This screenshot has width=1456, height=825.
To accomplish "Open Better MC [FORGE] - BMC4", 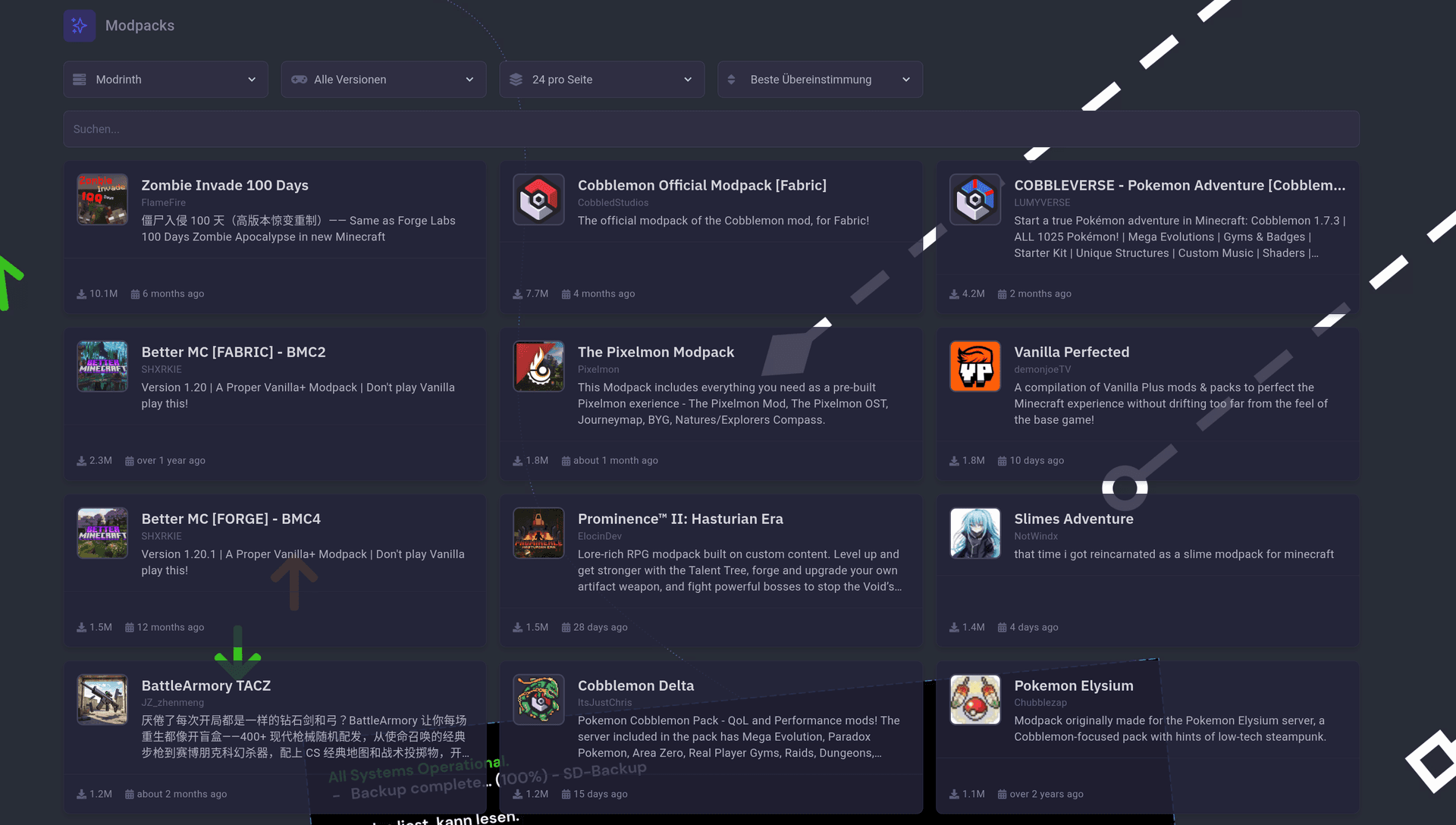I will point(231,519).
